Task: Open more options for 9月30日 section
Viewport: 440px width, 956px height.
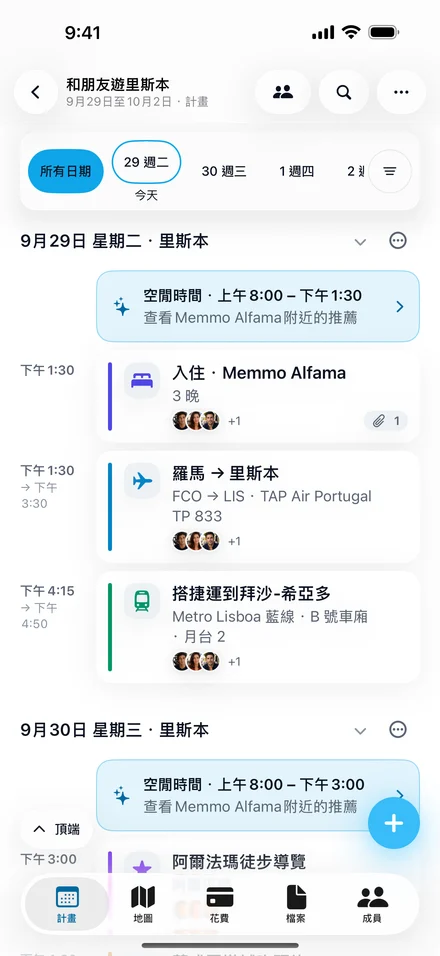Action: tap(398, 730)
